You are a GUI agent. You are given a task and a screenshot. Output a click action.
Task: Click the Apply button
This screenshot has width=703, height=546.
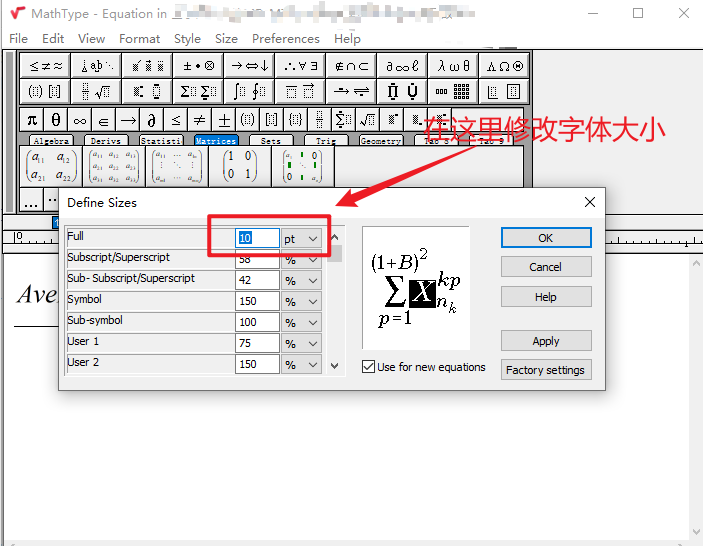click(x=546, y=341)
